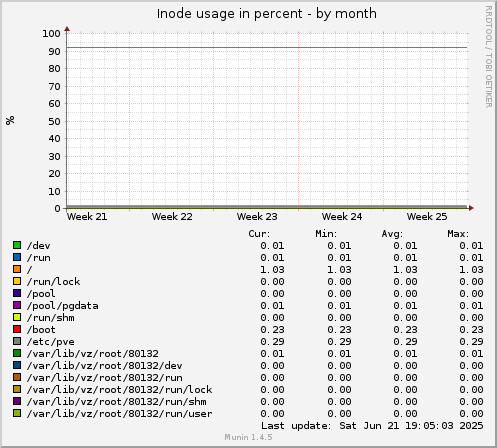Click the Week 25 axis label
Screen dimensions: 497x448
427,217
